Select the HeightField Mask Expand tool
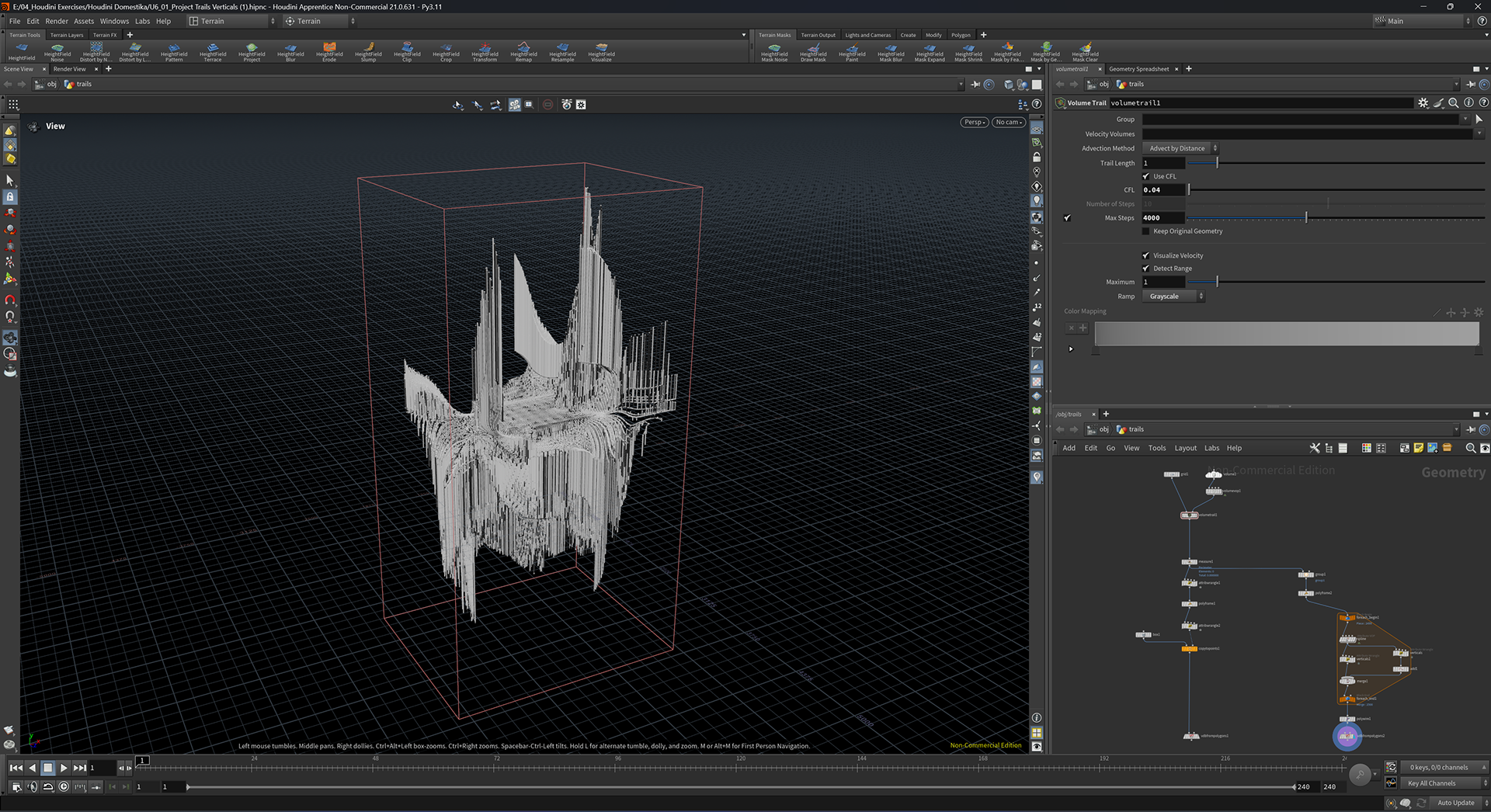The height and width of the screenshot is (812, 1491). [930, 52]
